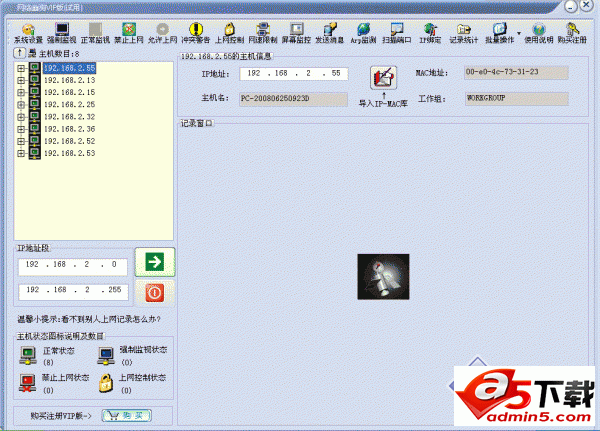Expand the 192.168.2.32 tree node

tap(21, 117)
